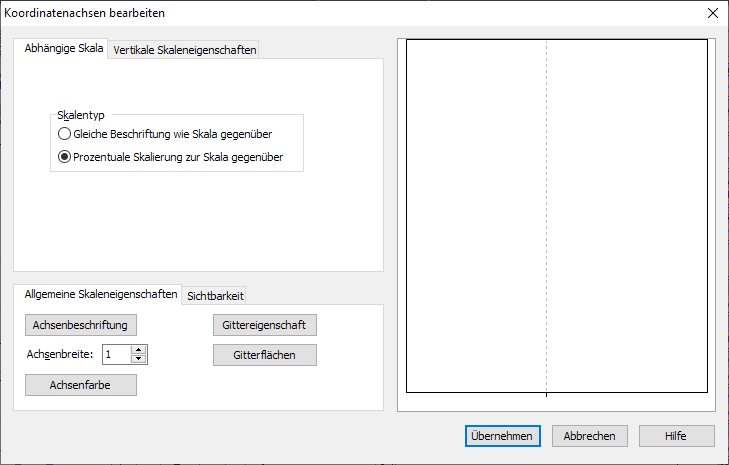Switch to the Sichtbarkeit tab
This screenshot has width=729, height=465.
(215, 295)
